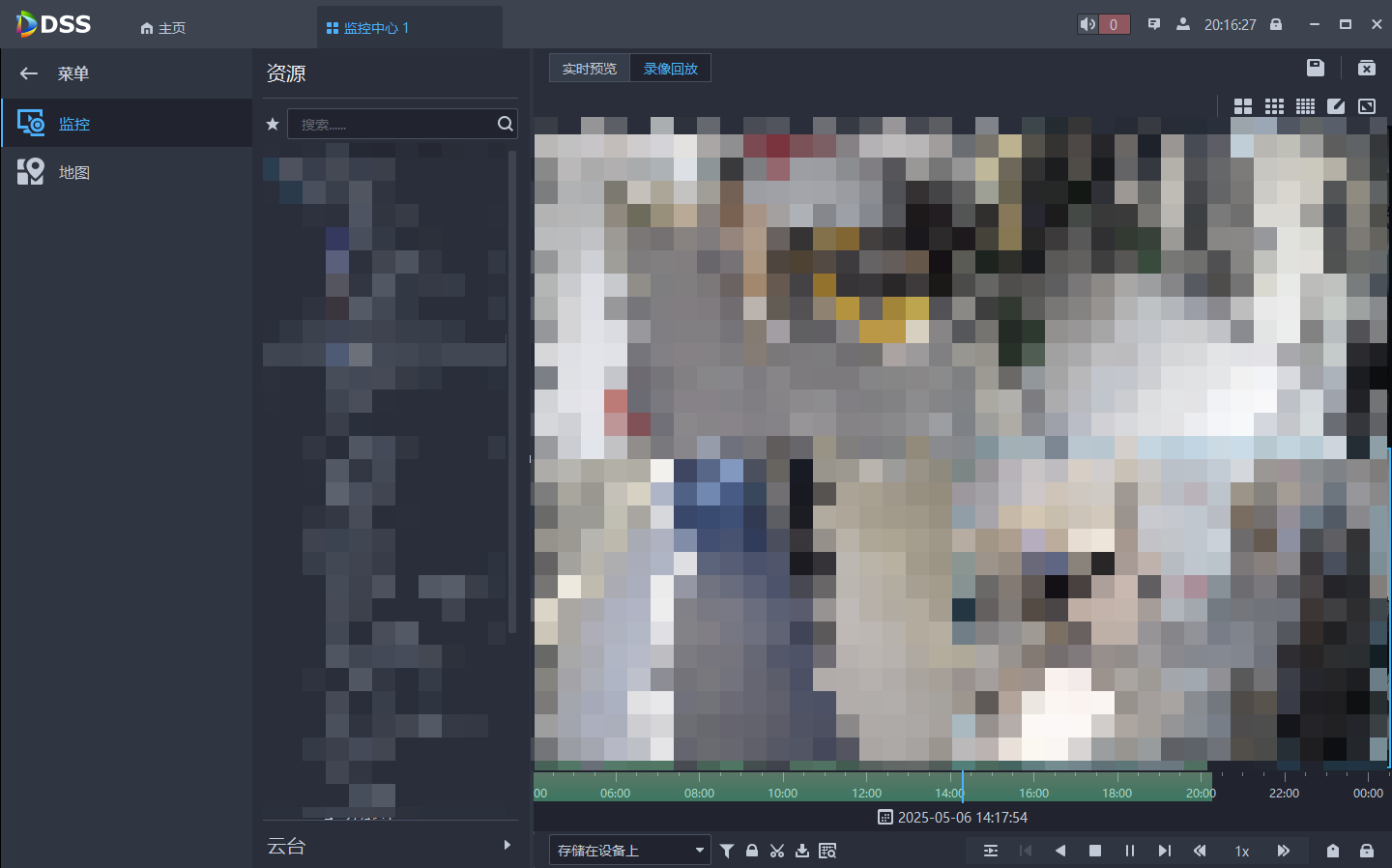1392x868 pixels.
Task: Click the 10:00 position on the timeline
Action: [783, 783]
